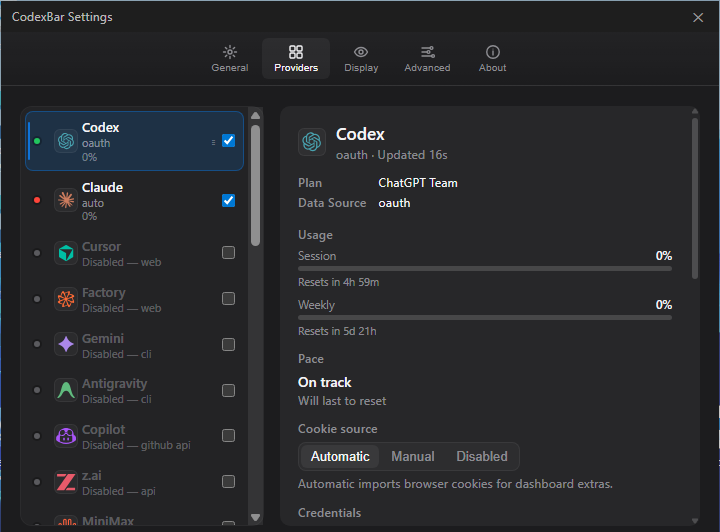The width and height of the screenshot is (720, 532).
Task: Click the 'Resets in 5d 21h' text
Action: (337, 331)
